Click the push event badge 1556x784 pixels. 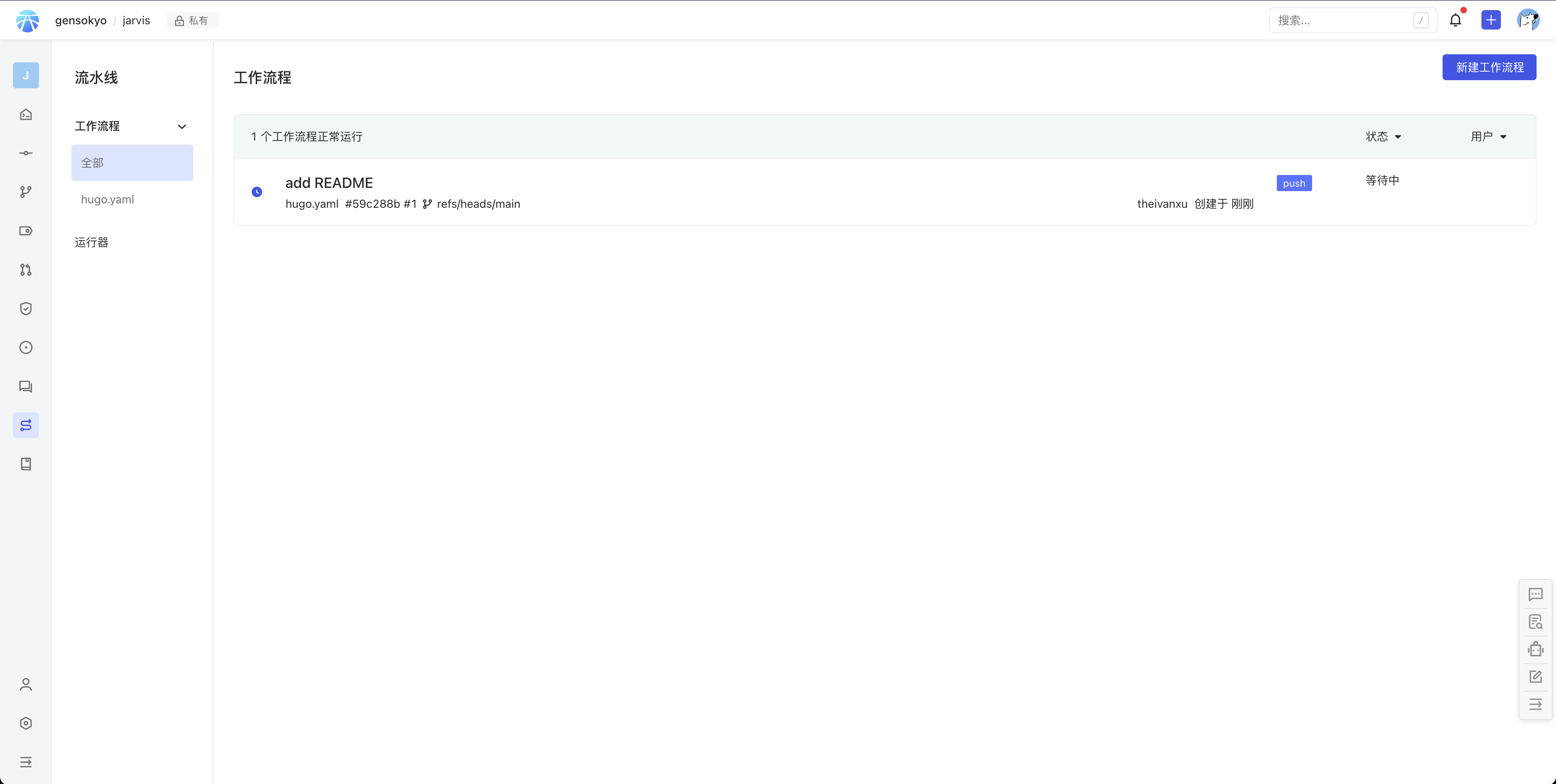[1294, 183]
